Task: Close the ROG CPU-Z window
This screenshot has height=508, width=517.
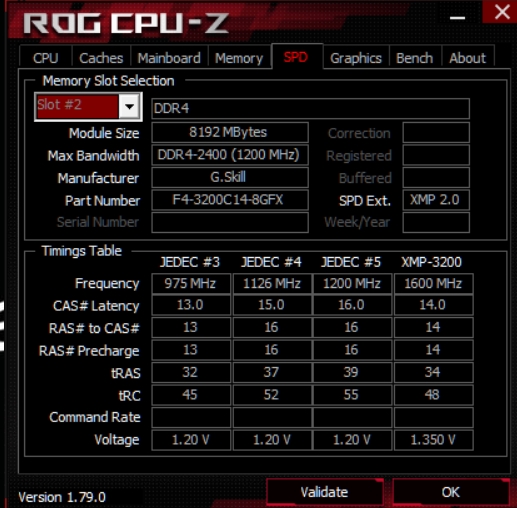Action: [502, 12]
